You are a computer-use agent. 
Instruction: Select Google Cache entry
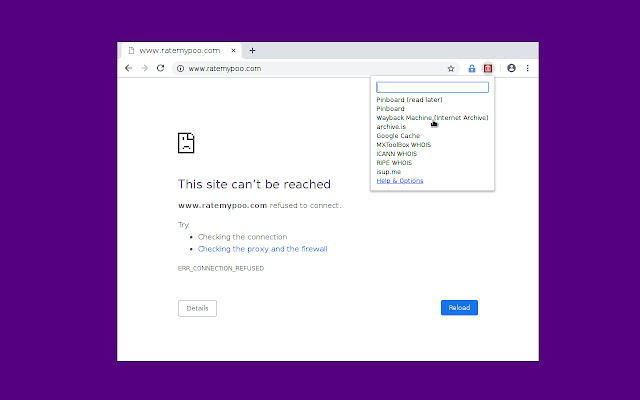pos(398,136)
